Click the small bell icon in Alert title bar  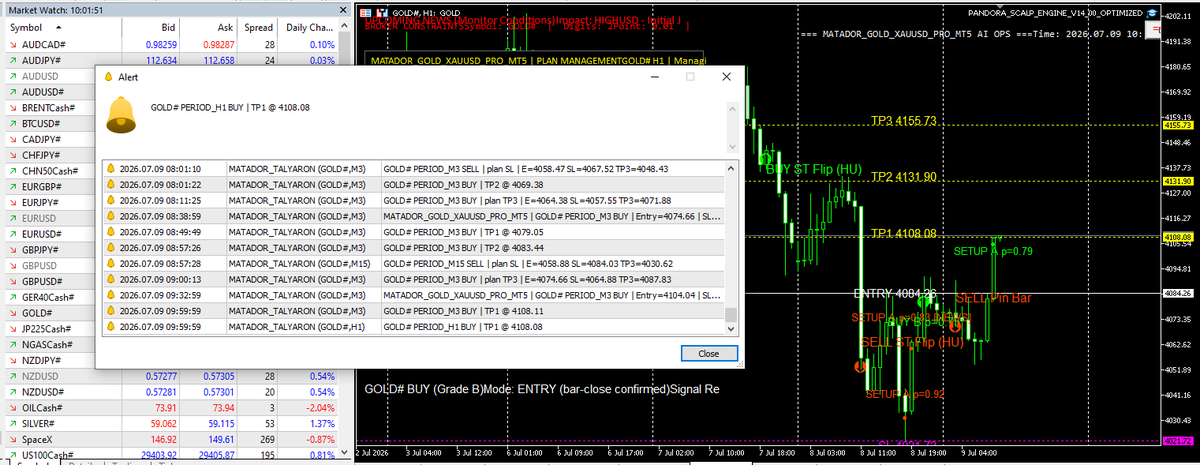109,76
